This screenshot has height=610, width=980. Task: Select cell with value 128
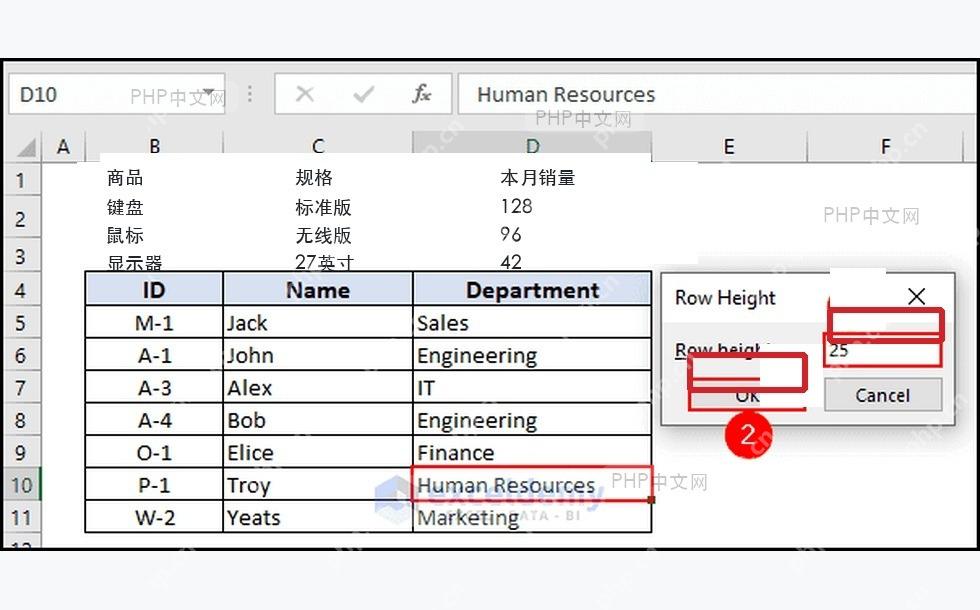pos(517,206)
